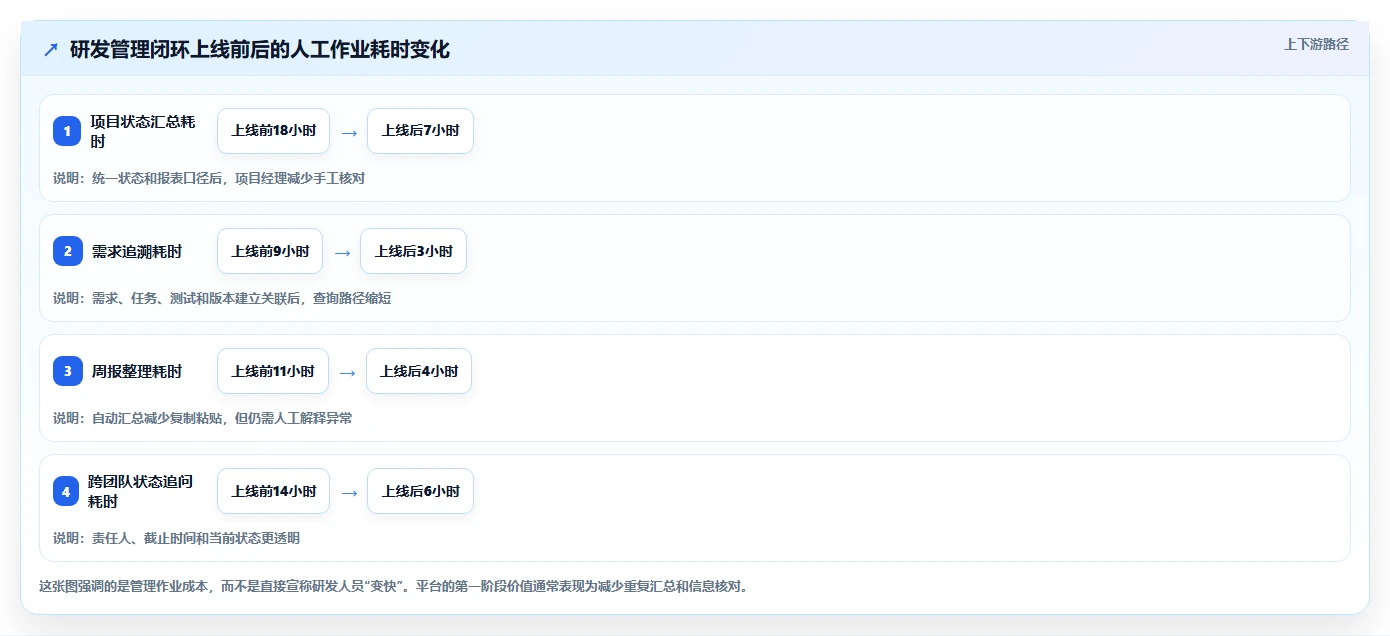Click the arrow between 11小时 and 4小时
1390x636 pixels.
click(348, 372)
